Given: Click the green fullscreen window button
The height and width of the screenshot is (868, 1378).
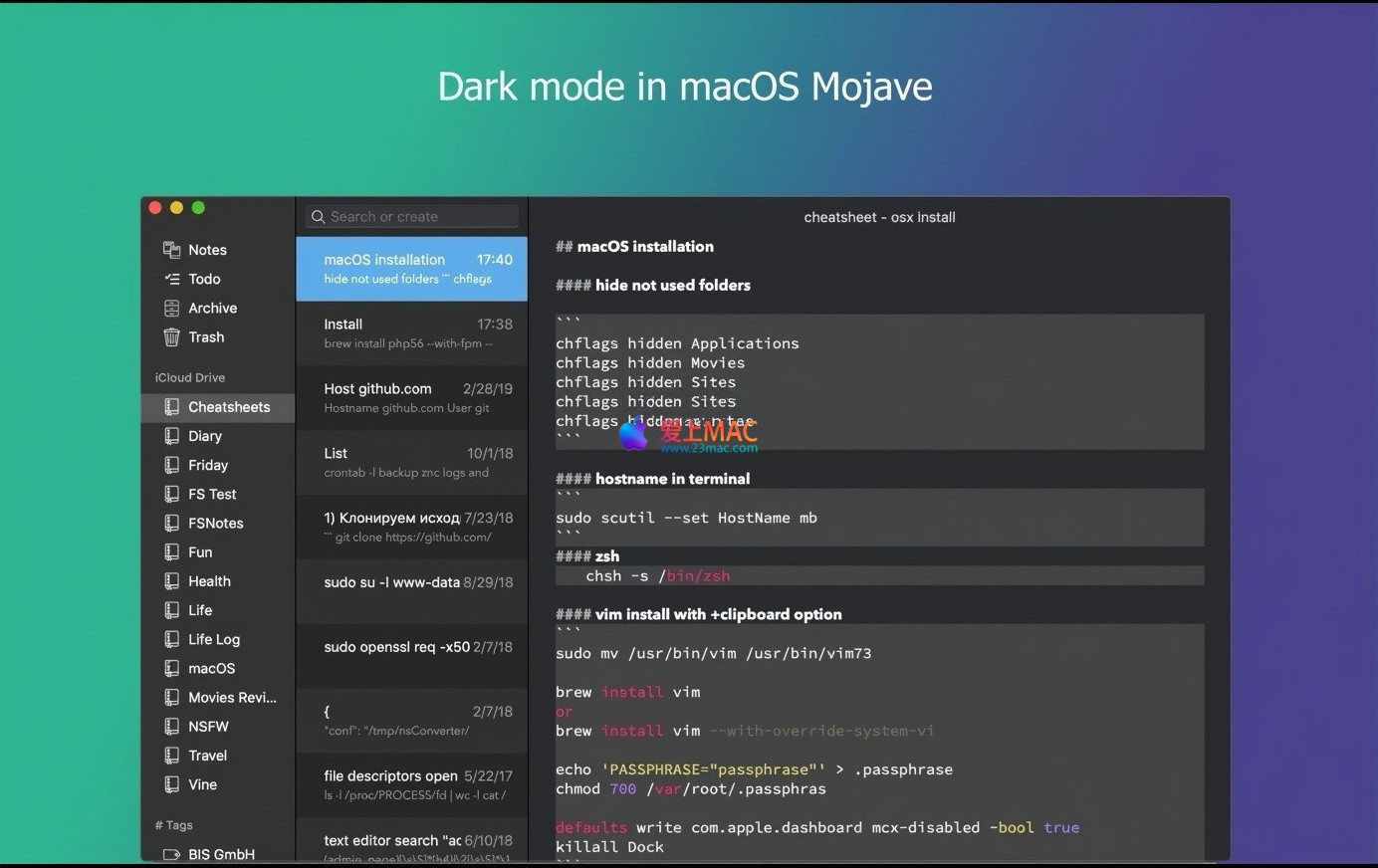Looking at the screenshot, I should [x=198, y=207].
